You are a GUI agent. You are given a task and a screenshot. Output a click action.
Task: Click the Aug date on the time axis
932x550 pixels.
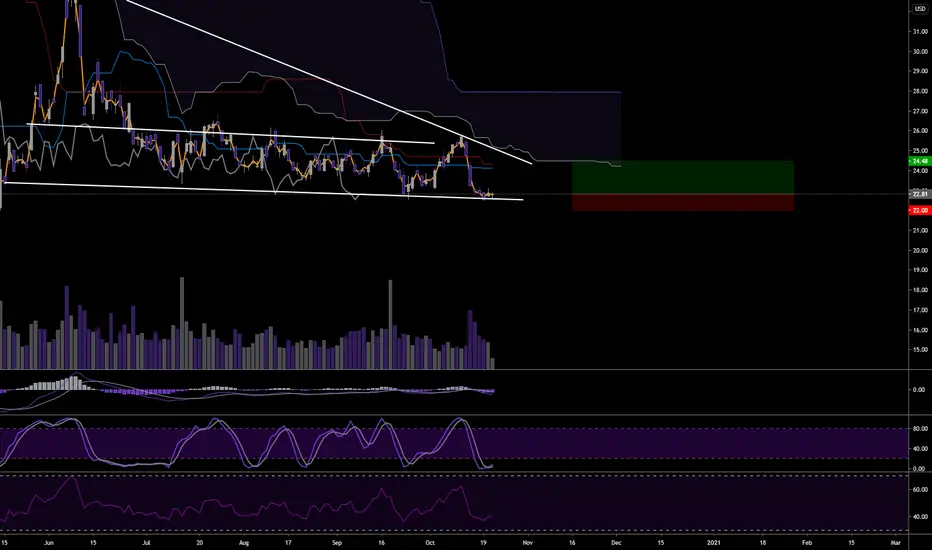(243, 543)
